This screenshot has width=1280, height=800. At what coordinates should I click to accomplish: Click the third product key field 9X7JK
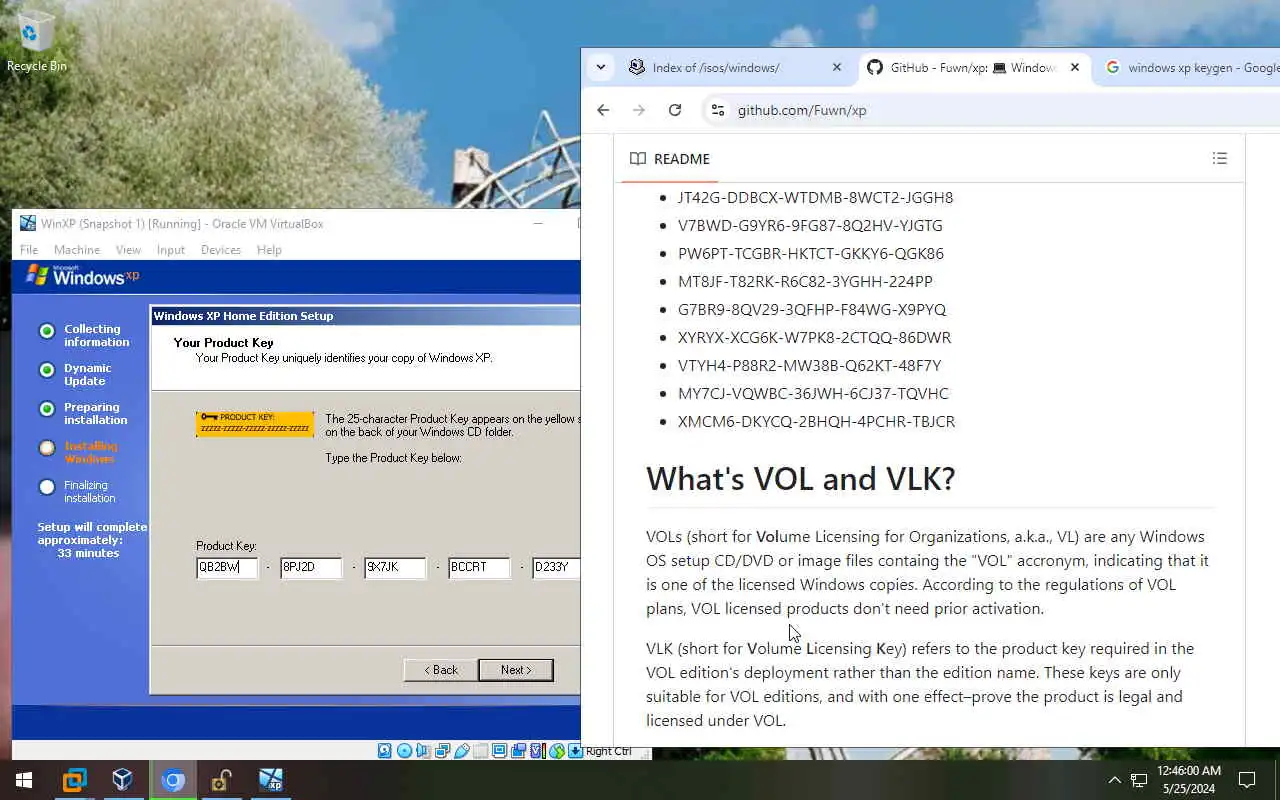tap(395, 567)
